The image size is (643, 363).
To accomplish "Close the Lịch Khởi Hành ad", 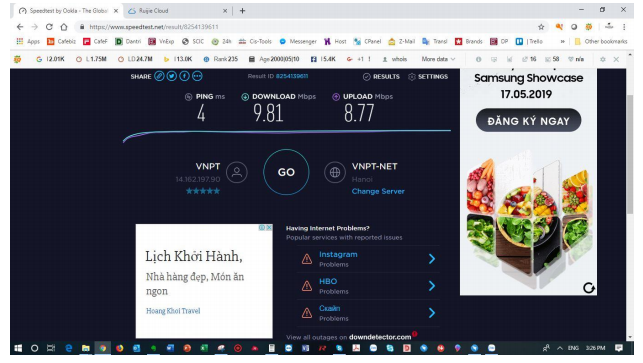I will click(x=269, y=228).
